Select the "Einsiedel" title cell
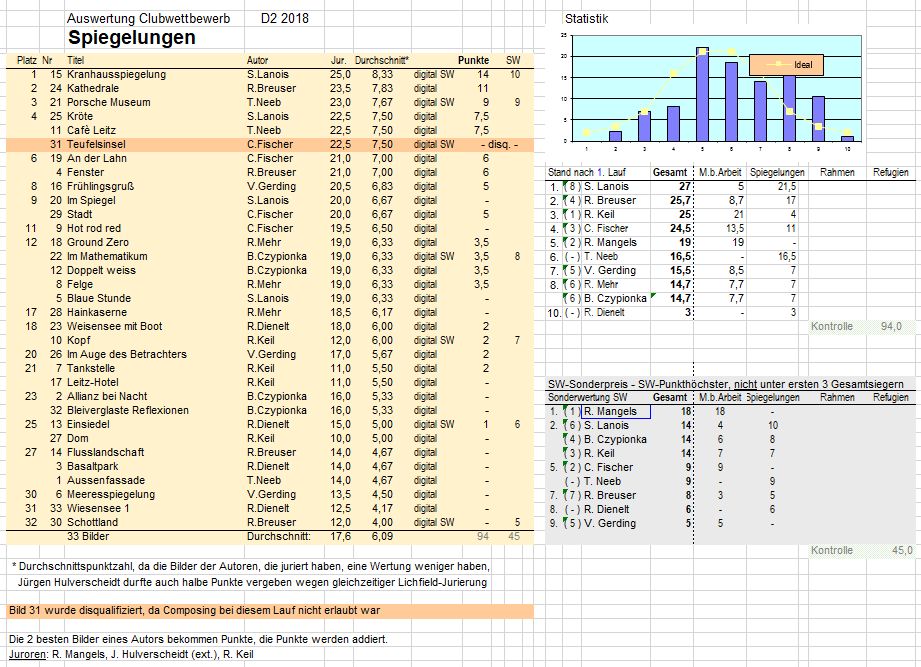The image size is (921, 667). pyautogui.click(x=88, y=425)
